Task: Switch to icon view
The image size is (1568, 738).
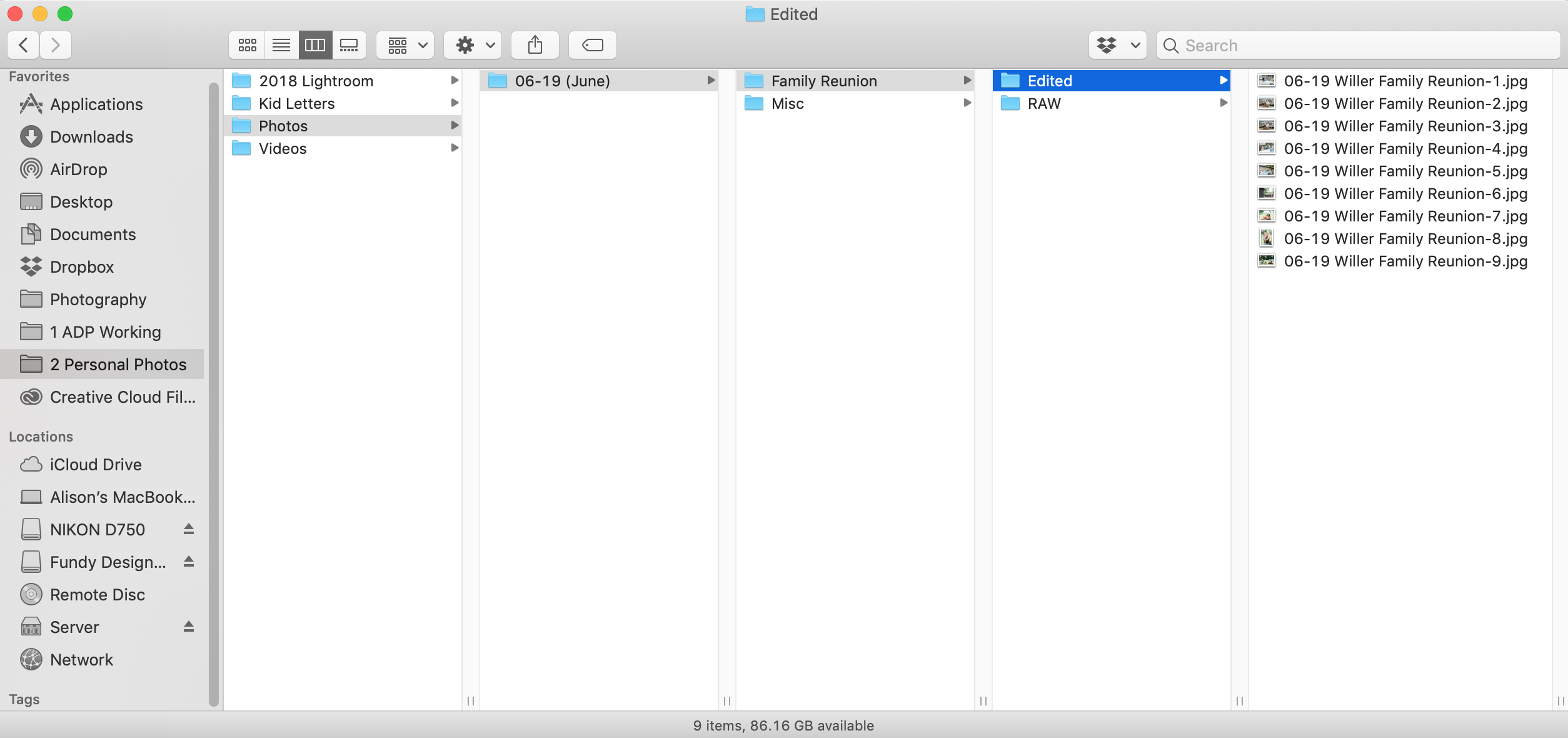Action: tap(247, 45)
